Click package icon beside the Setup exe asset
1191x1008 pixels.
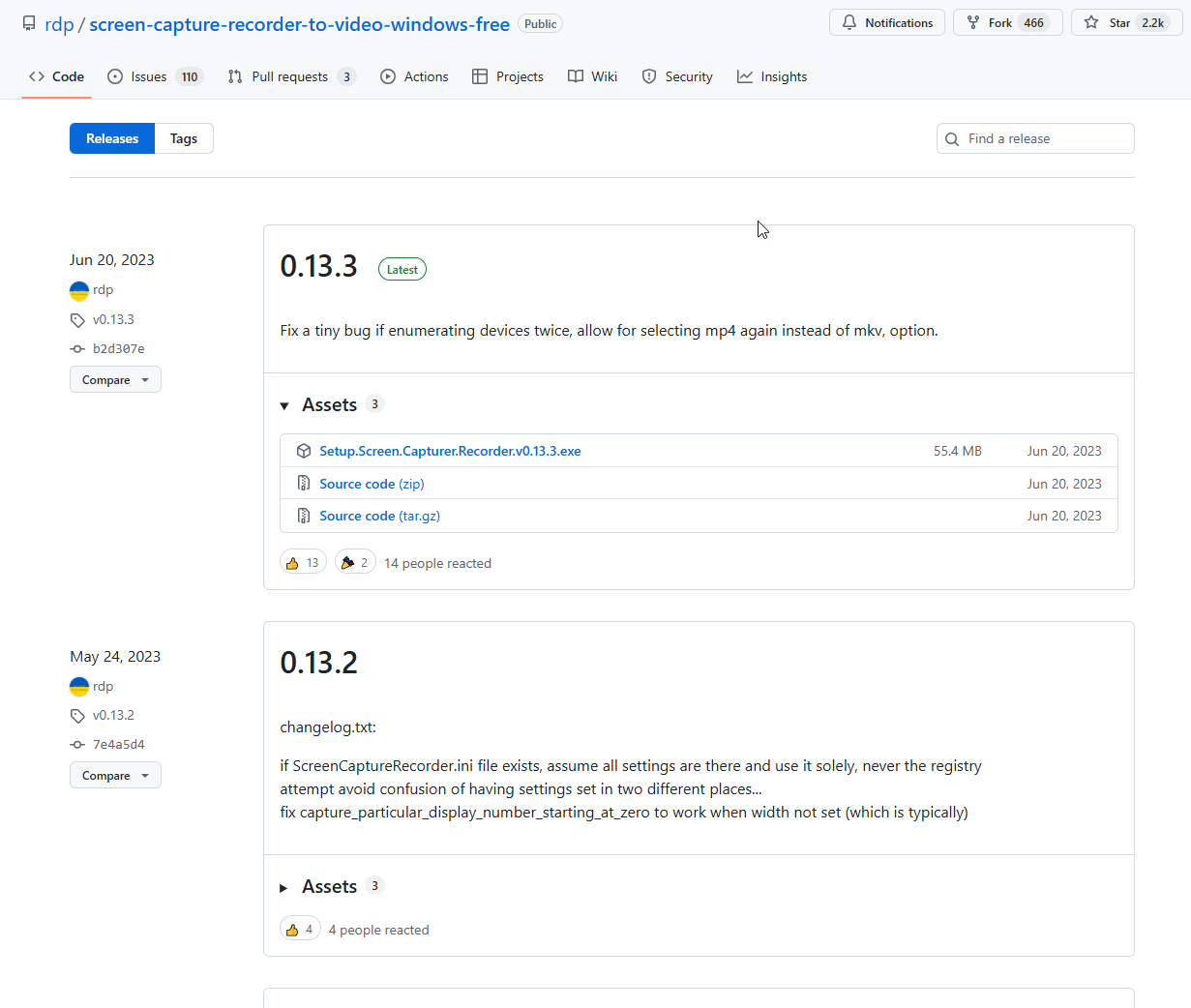coord(304,451)
